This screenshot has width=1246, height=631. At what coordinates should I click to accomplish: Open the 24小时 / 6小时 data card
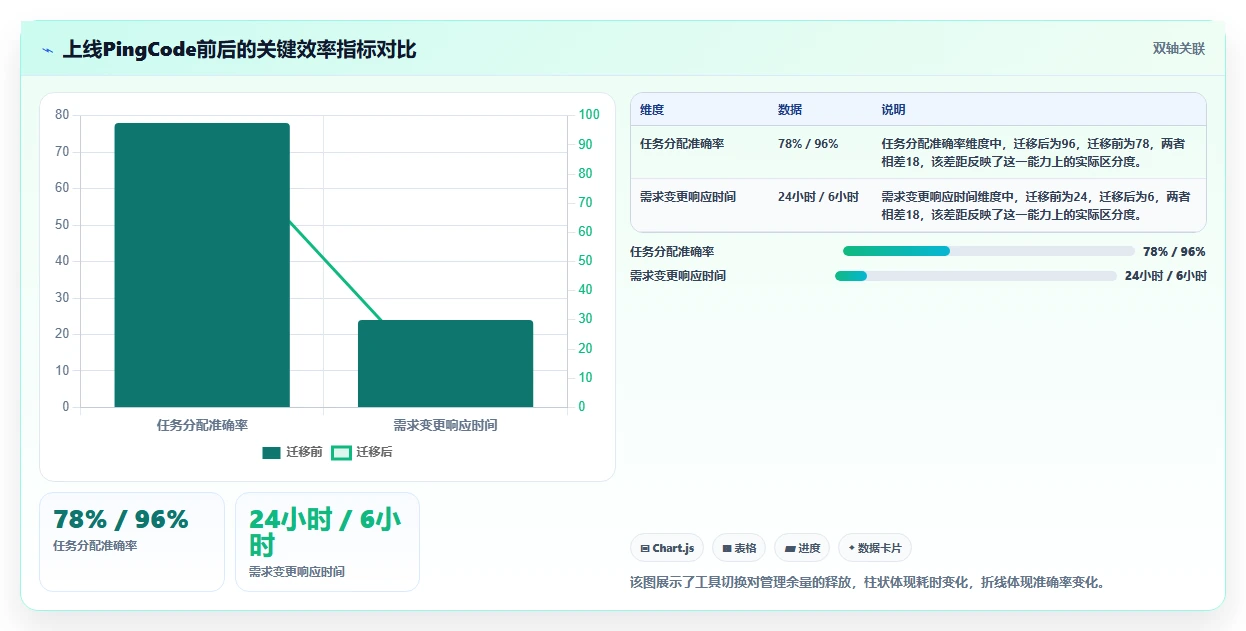point(327,542)
